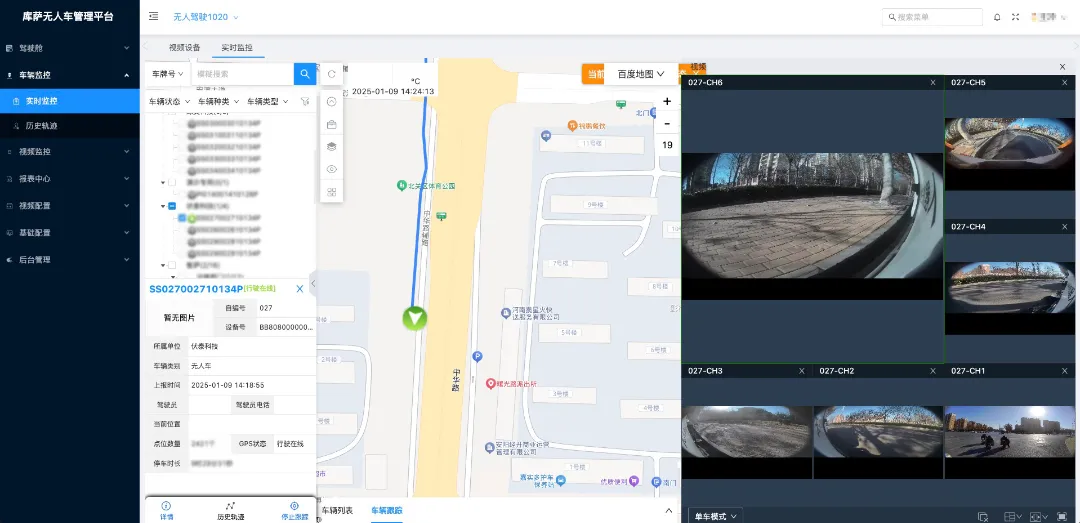
Task: Click the map refresh icon
Action: click(x=332, y=74)
